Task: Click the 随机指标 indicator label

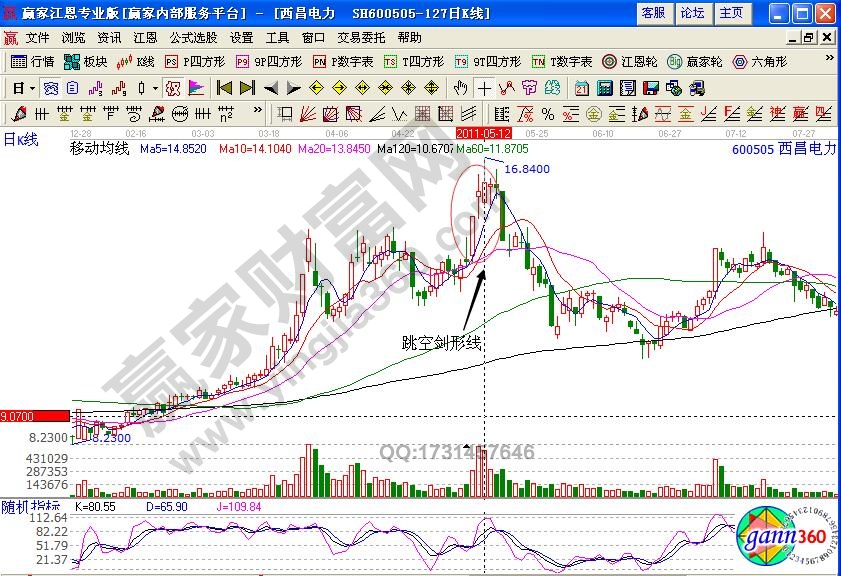Action: pyautogui.click(x=31, y=506)
